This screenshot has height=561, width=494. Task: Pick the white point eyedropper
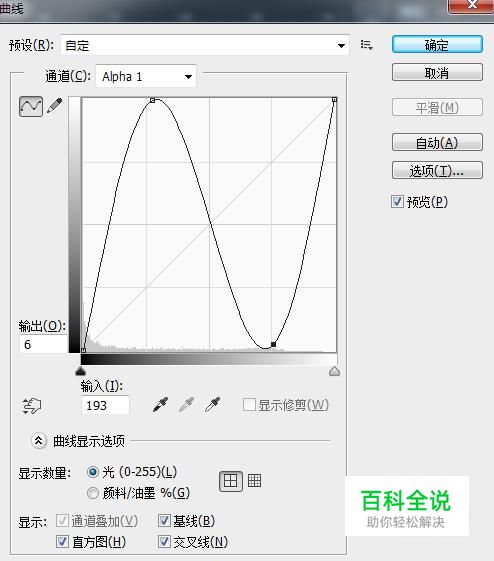click(x=212, y=404)
